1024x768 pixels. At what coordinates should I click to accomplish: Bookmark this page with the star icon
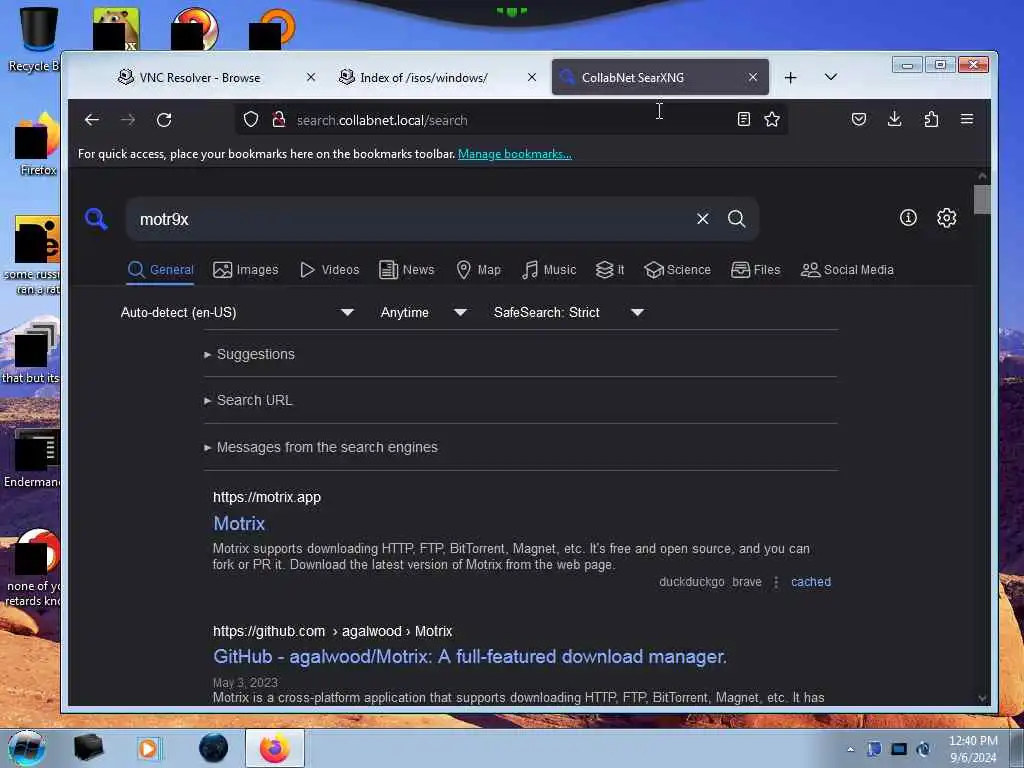point(772,120)
